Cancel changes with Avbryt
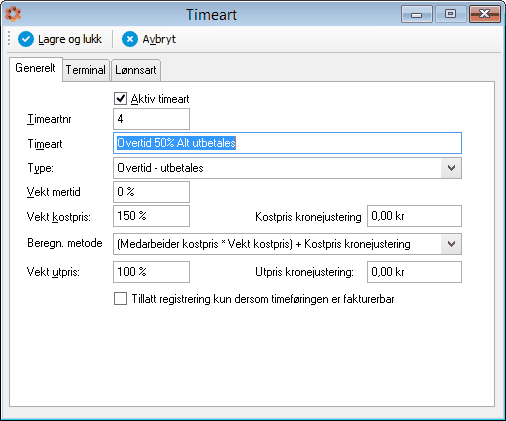 149,39
